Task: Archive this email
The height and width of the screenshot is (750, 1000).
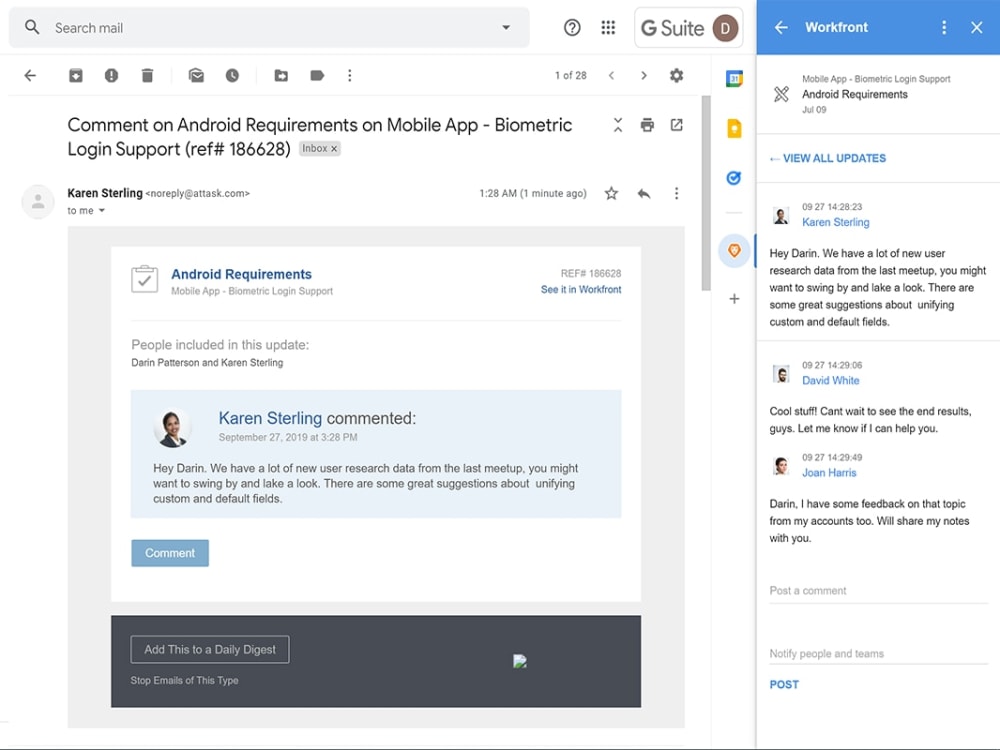Action: pos(75,75)
